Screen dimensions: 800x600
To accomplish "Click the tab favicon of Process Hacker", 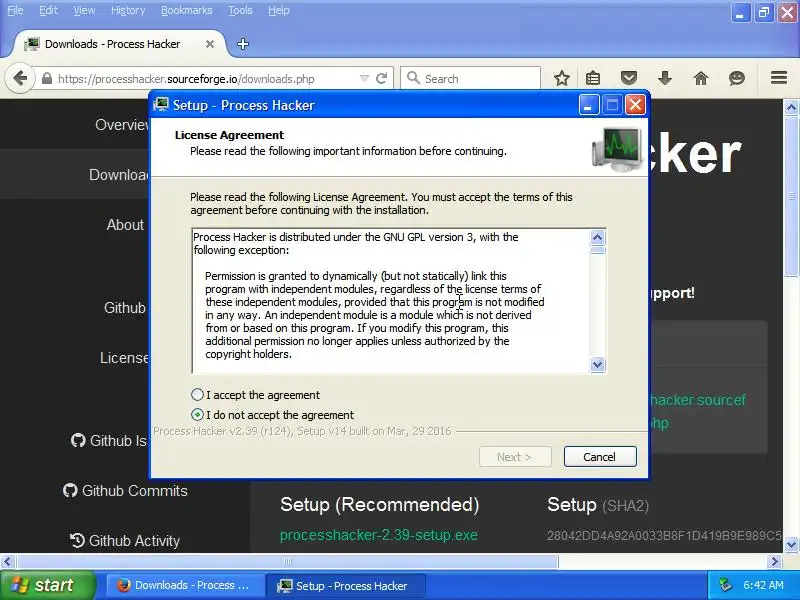I will coord(32,44).
